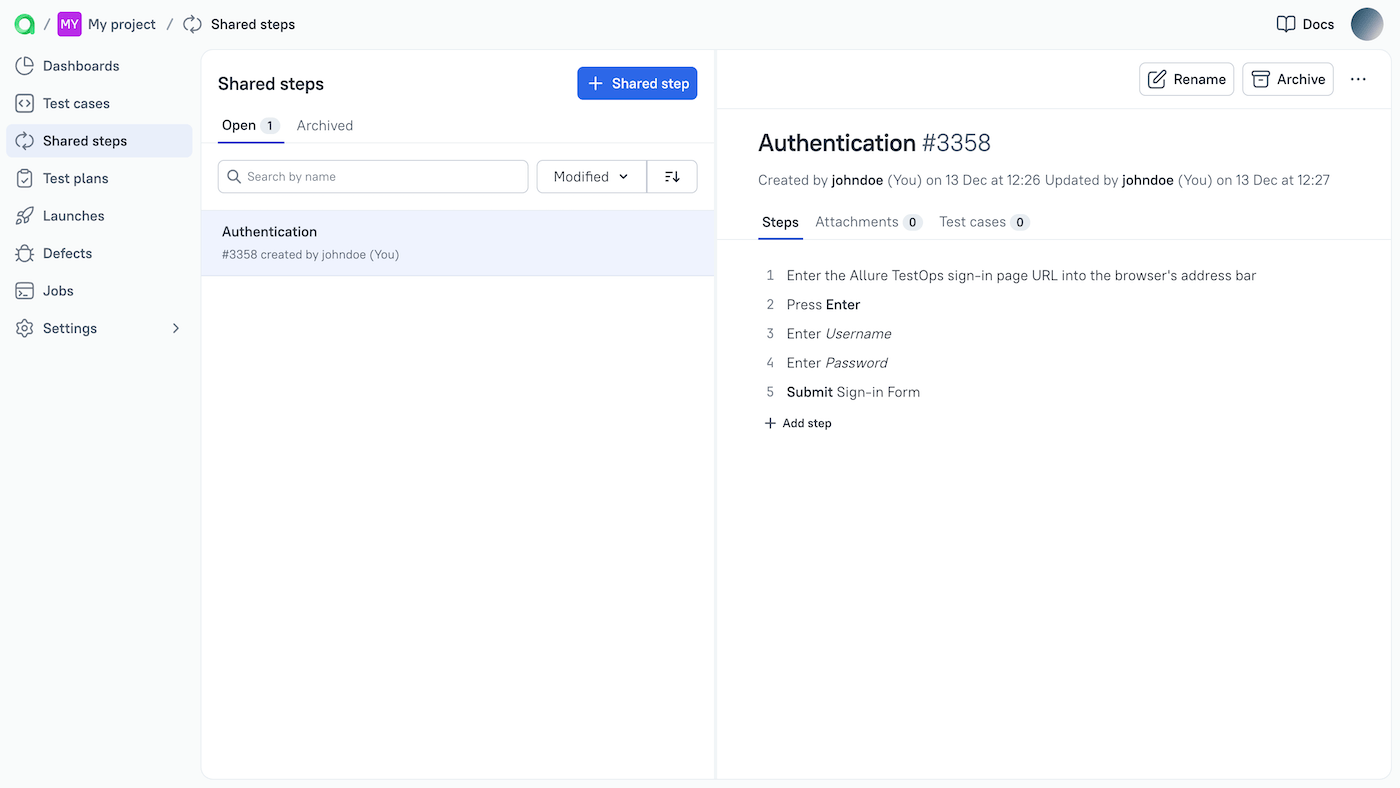Switch to the Archived tab
1400x788 pixels.
click(x=324, y=125)
